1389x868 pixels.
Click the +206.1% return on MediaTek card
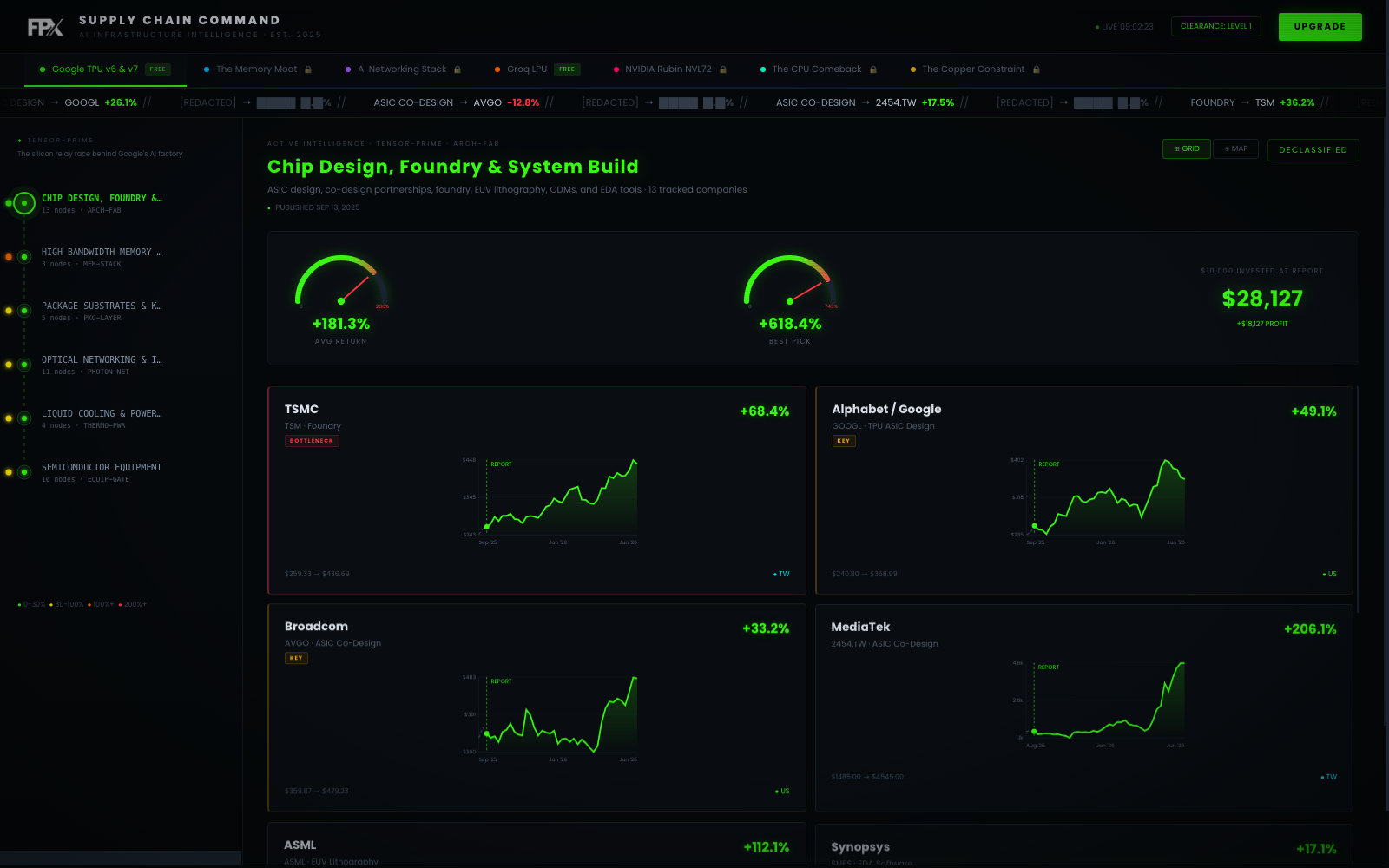coord(1310,628)
